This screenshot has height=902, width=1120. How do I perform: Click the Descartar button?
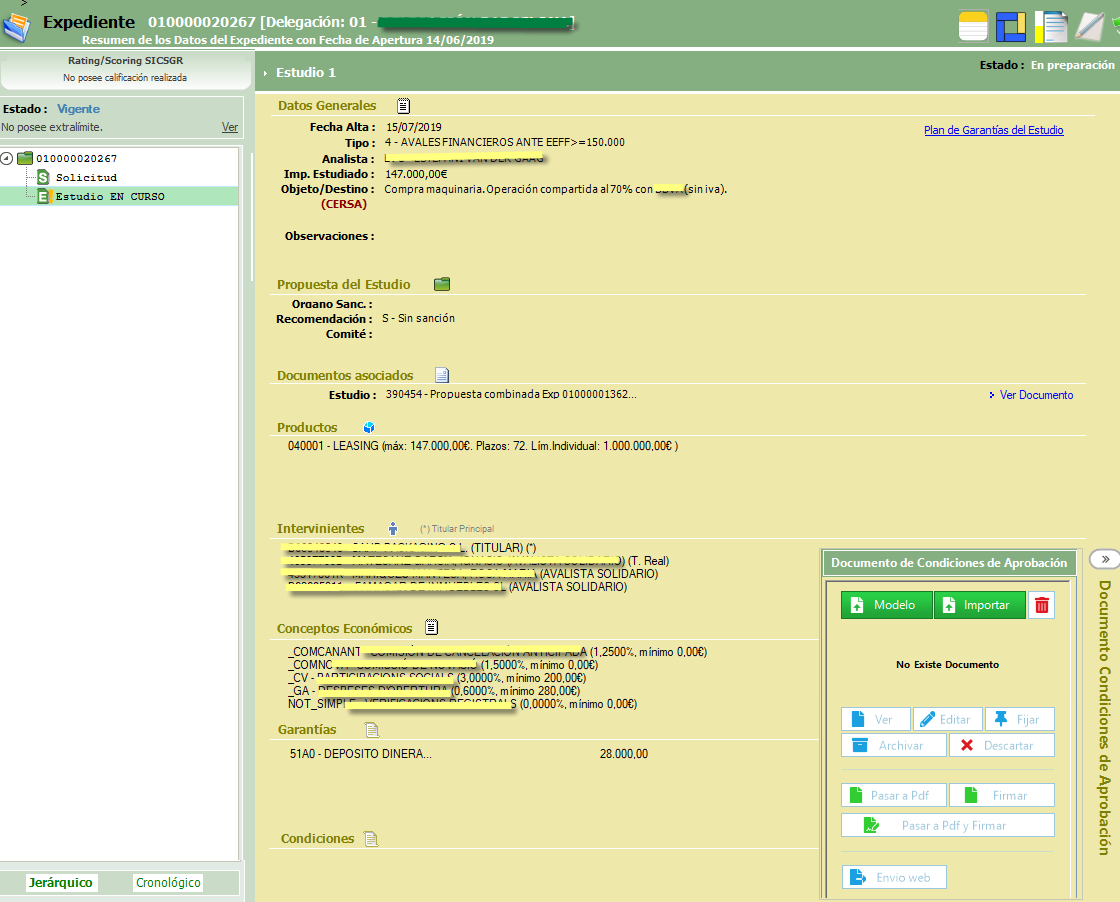click(x=1001, y=745)
